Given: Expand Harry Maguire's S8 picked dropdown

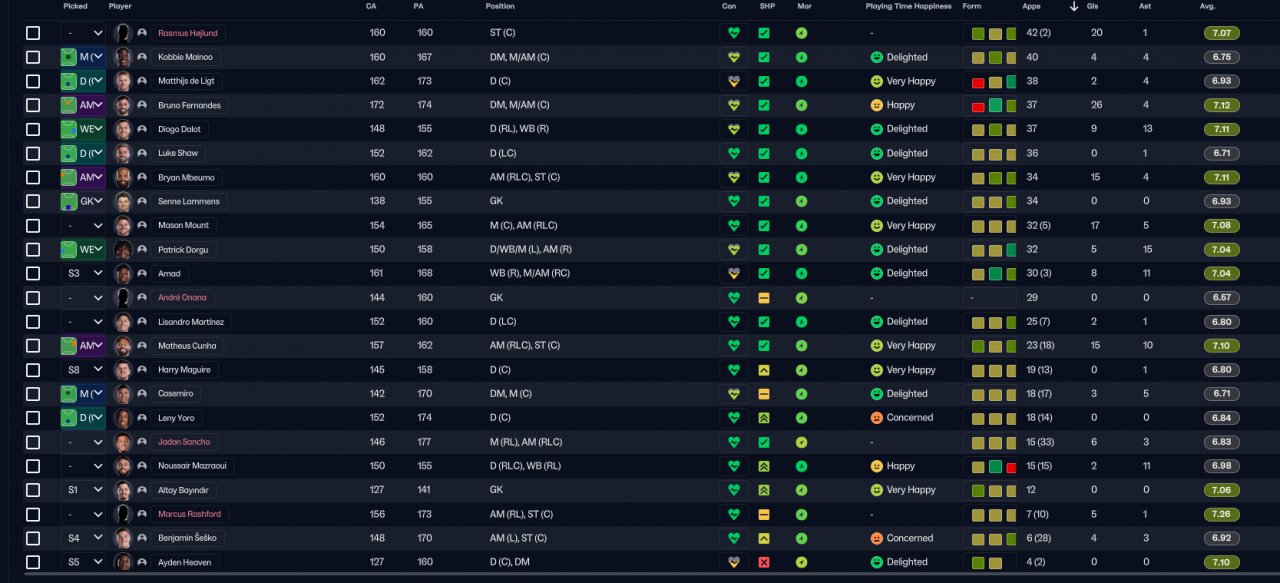Looking at the screenshot, I should click(x=82, y=370).
